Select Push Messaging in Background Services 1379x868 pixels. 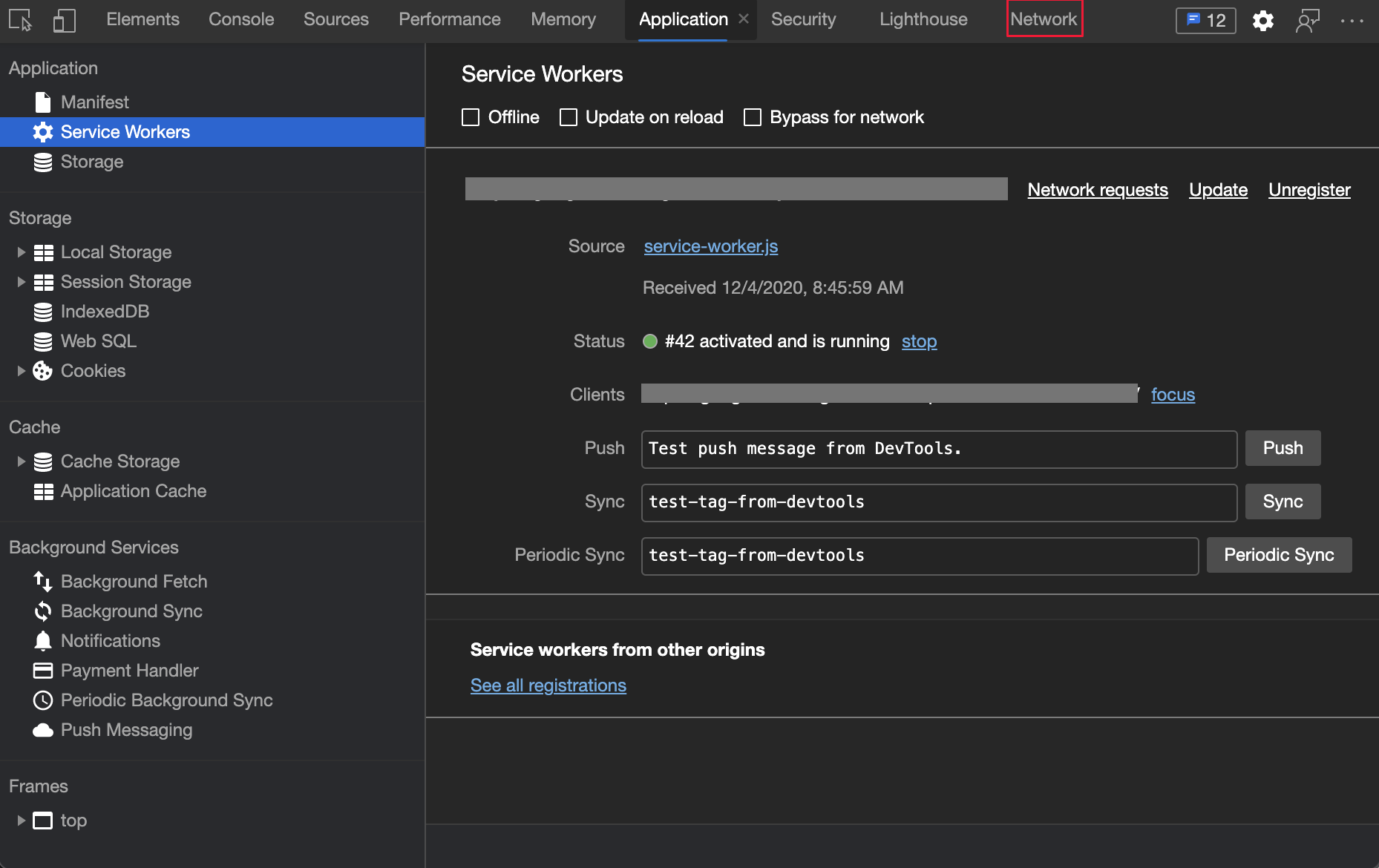pyautogui.click(x=126, y=730)
